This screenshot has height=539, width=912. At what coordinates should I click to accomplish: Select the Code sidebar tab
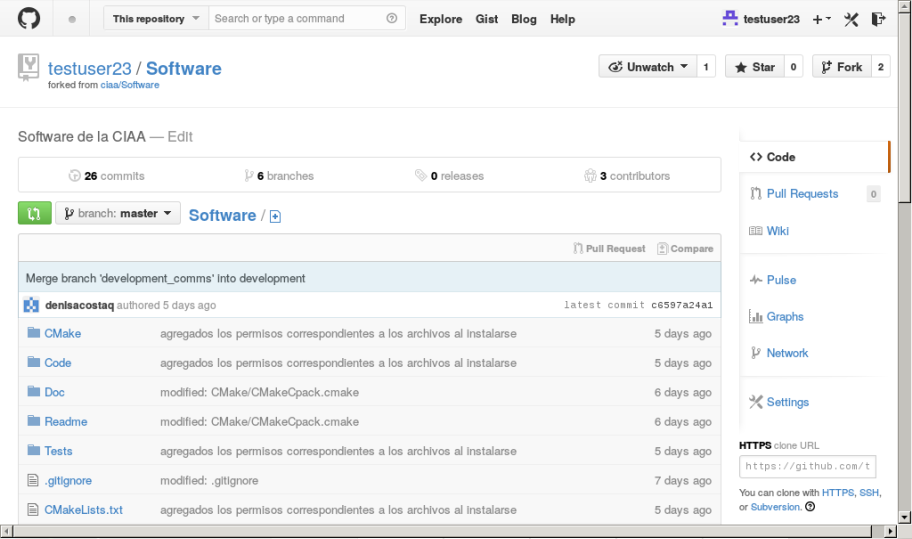point(814,157)
